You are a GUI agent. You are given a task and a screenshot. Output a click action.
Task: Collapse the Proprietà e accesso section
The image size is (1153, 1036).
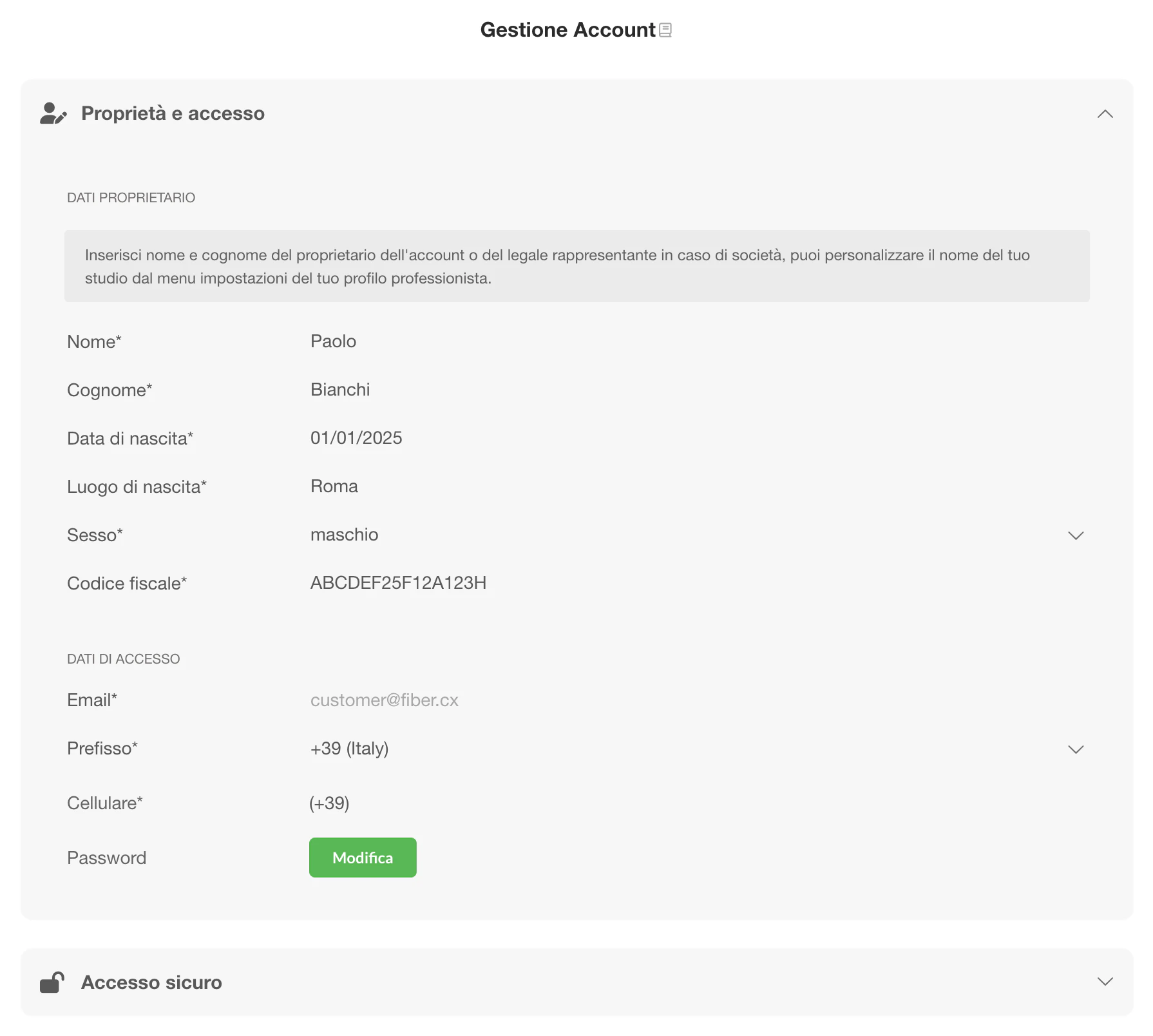(1105, 114)
